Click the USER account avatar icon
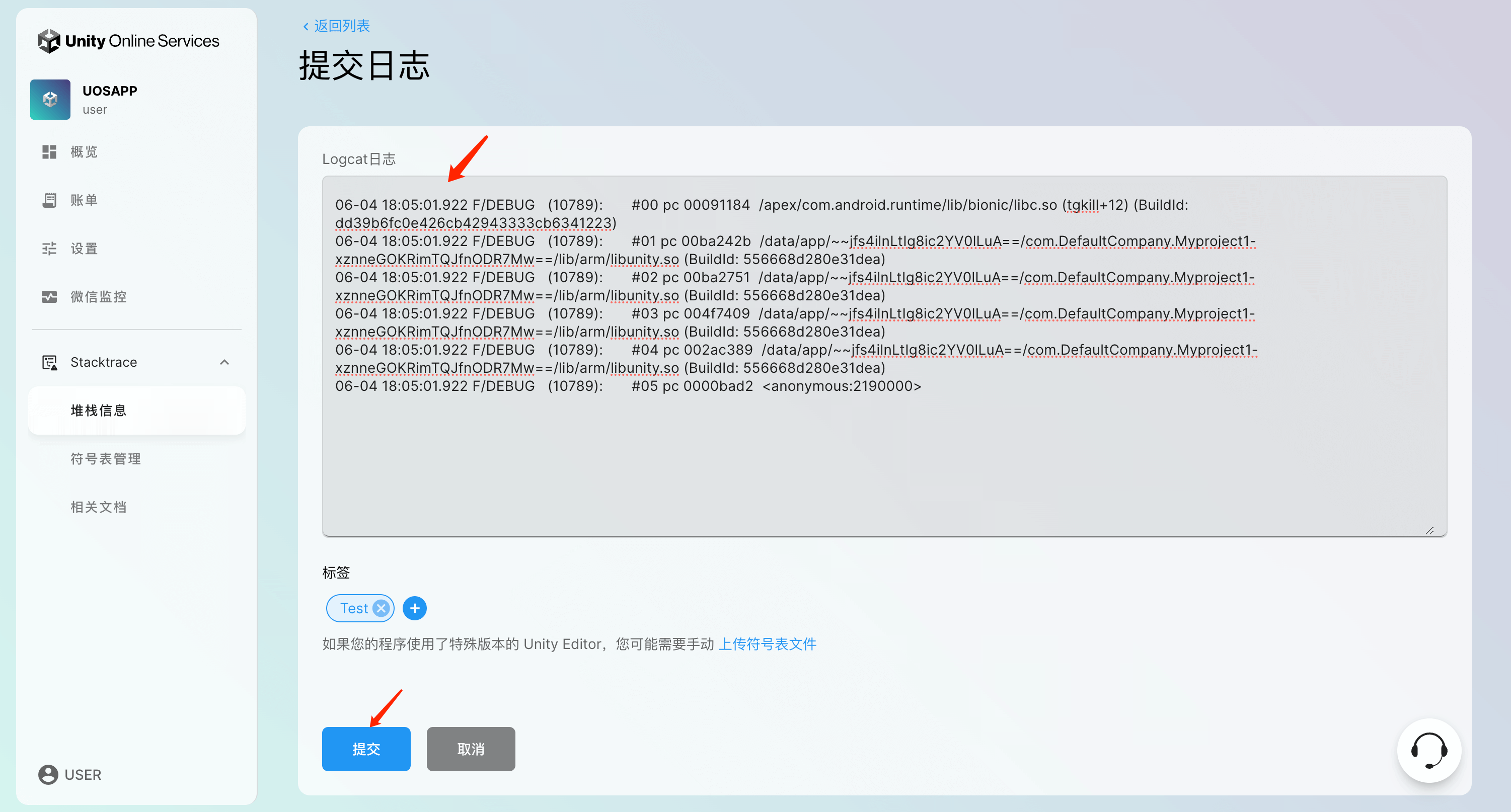Image resolution: width=1511 pixels, height=812 pixels. coord(48,774)
